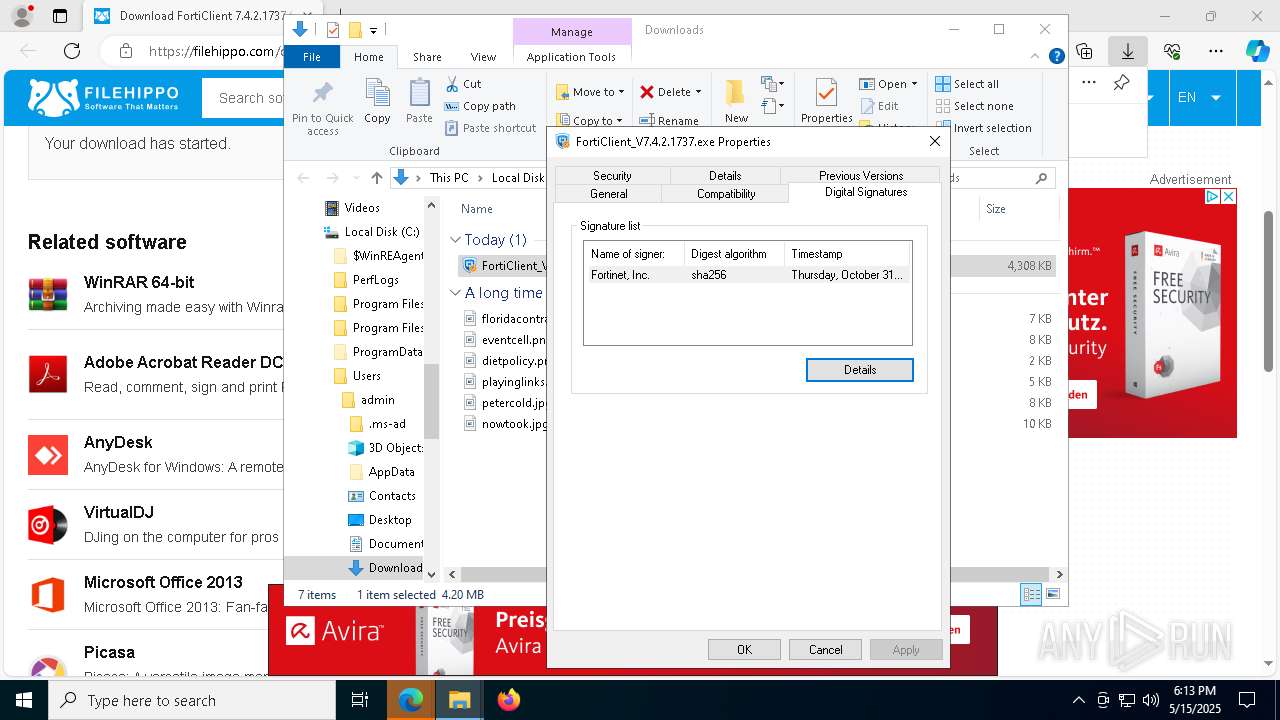
Task: Click Select none in ribbon
Action: tap(974, 106)
